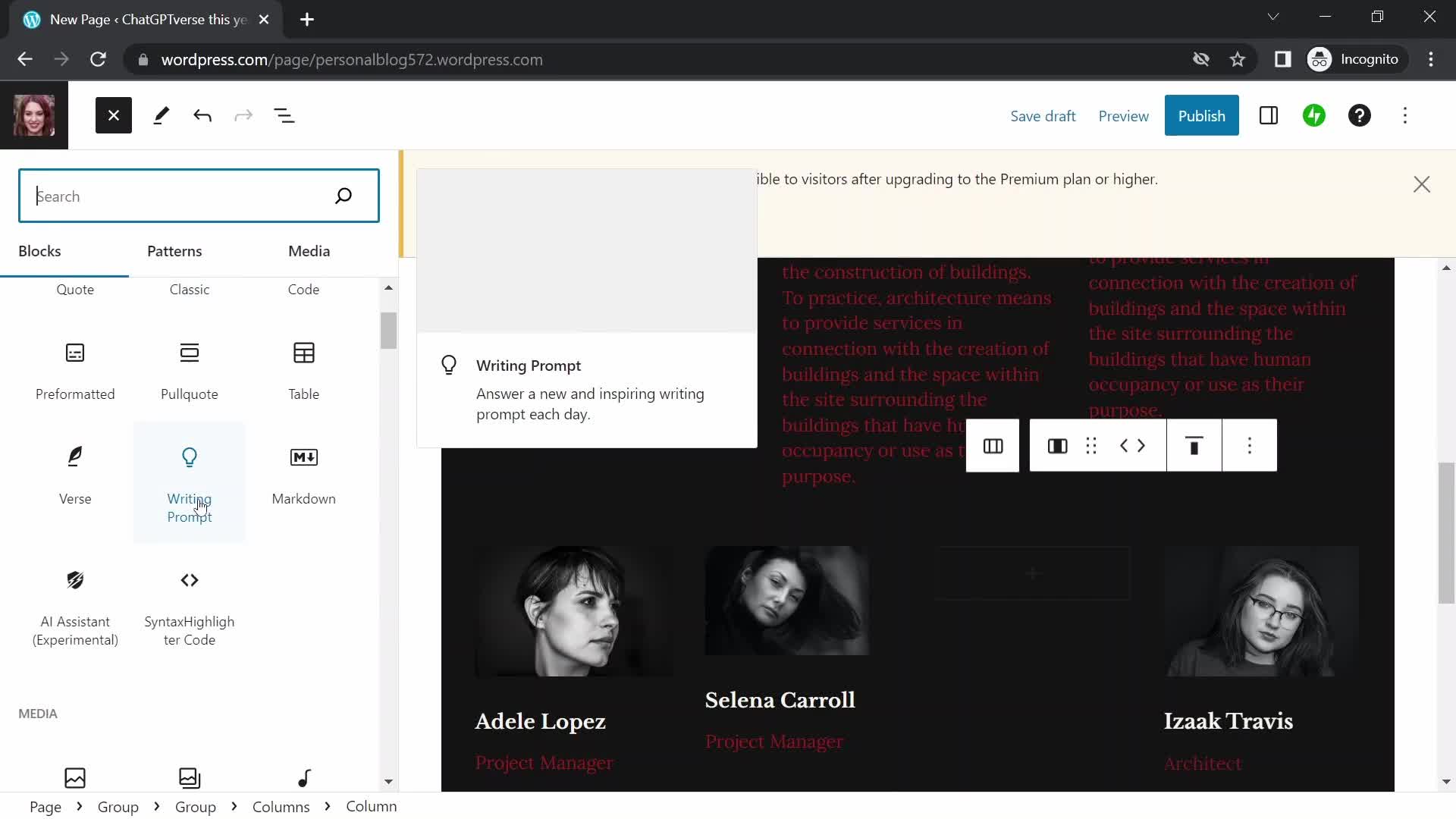Image resolution: width=1456 pixels, height=819 pixels.
Task: Select the Izaak Travis portrait image
Action: [1261, 611]
